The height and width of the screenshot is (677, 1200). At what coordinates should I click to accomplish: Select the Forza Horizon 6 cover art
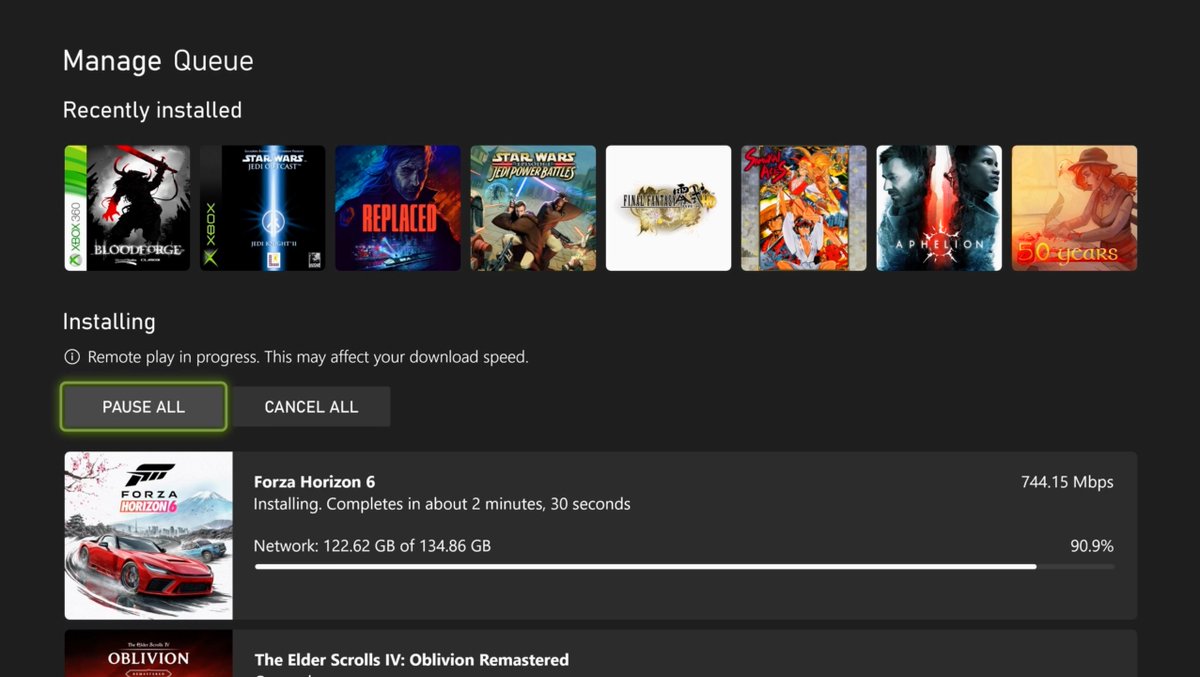click(x=149, y=536)
